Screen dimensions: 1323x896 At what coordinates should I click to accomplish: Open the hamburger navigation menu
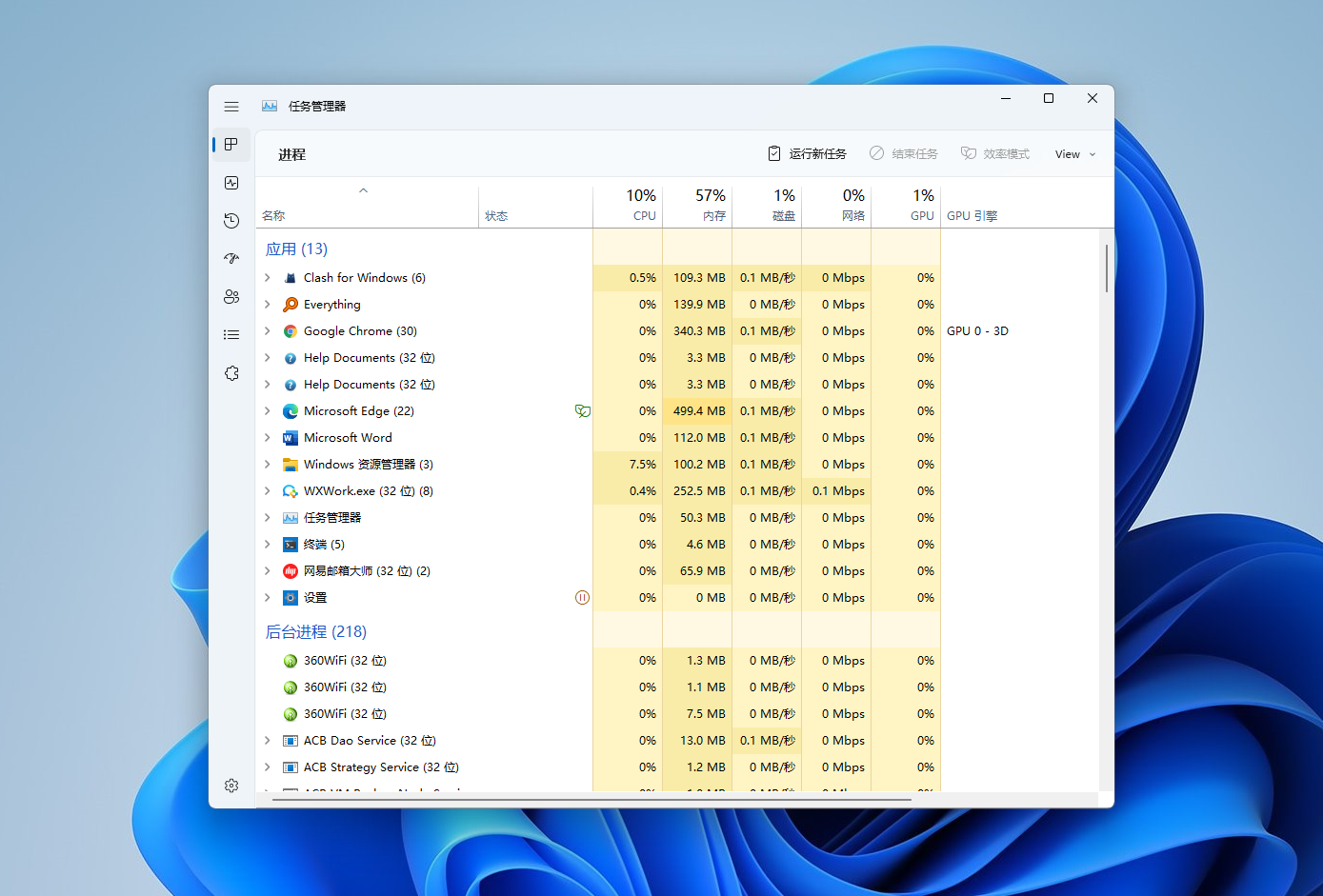(x=231, y=107)
